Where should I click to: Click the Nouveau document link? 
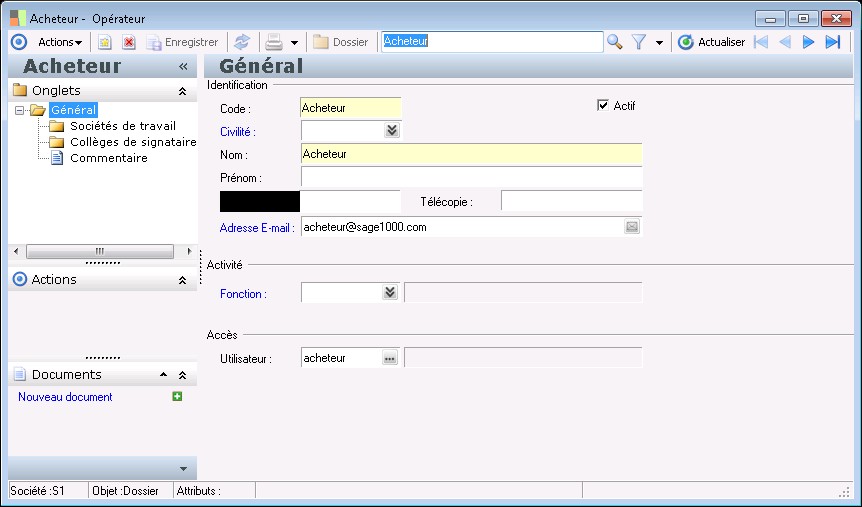tap(65, 397)
